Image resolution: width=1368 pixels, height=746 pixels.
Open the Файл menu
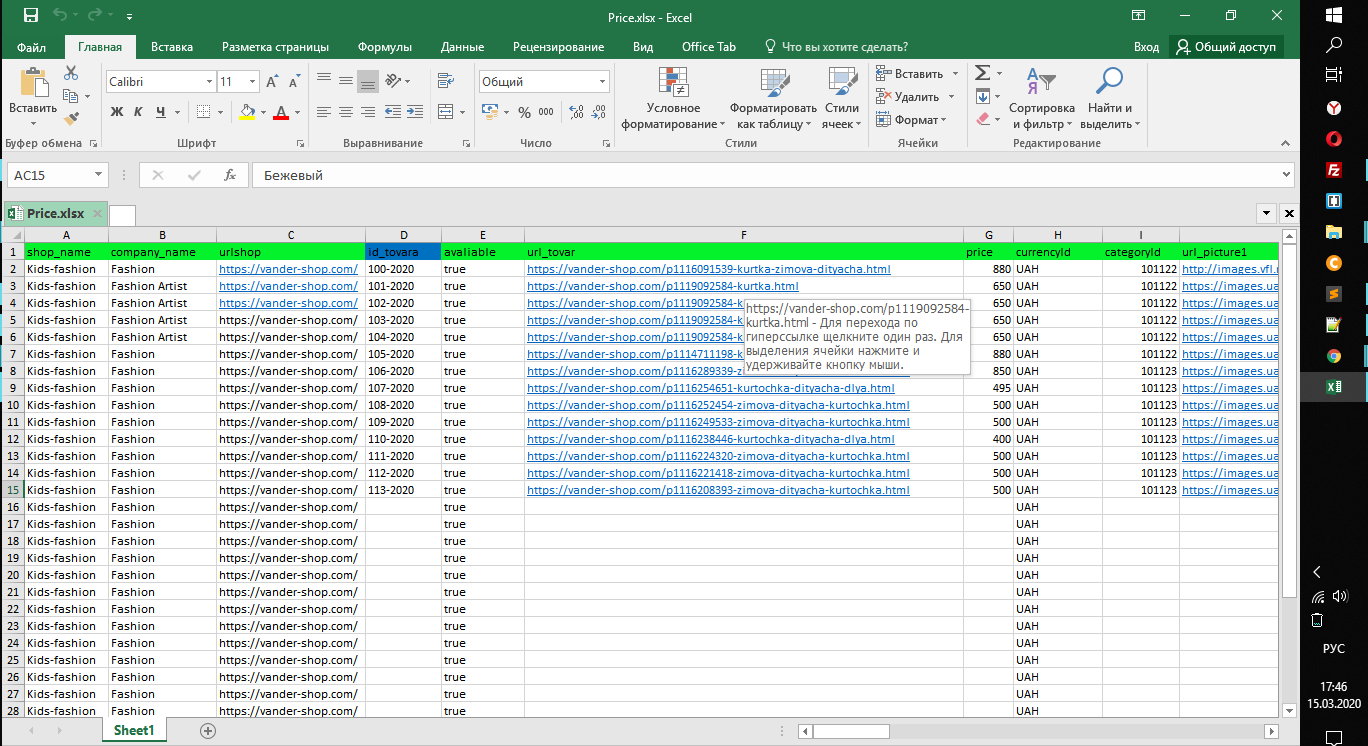pos(32,47)
